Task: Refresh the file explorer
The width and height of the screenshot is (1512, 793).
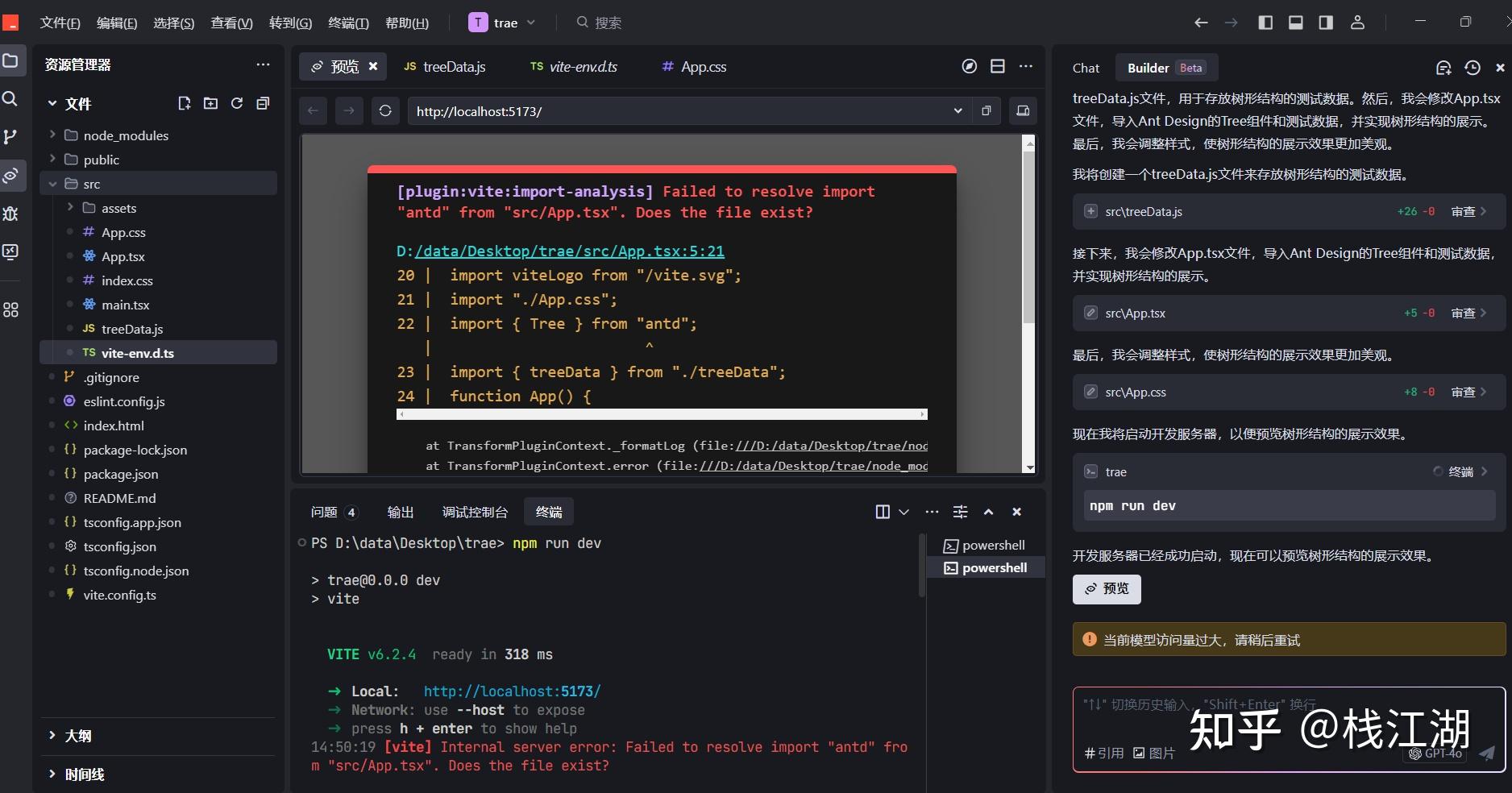Action: [237, 103]
